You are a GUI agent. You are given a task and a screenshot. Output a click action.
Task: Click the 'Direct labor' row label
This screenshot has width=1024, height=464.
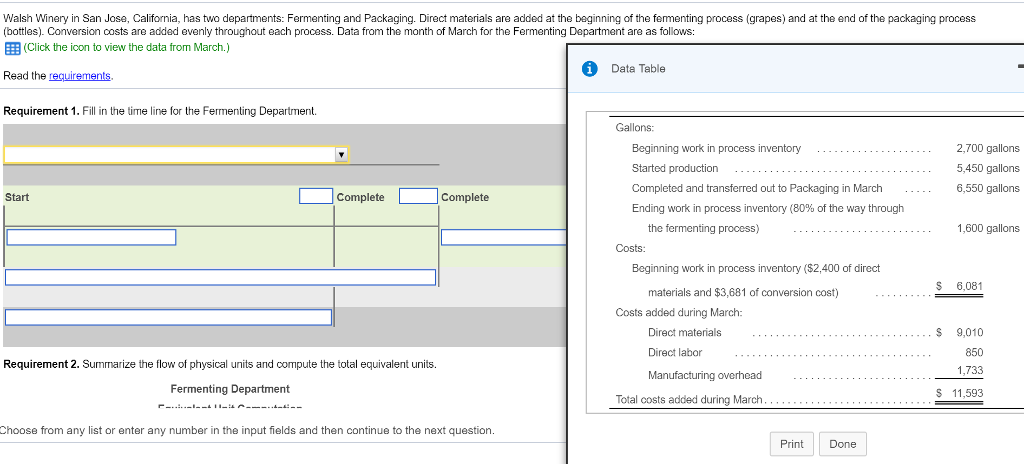(675, 352)
